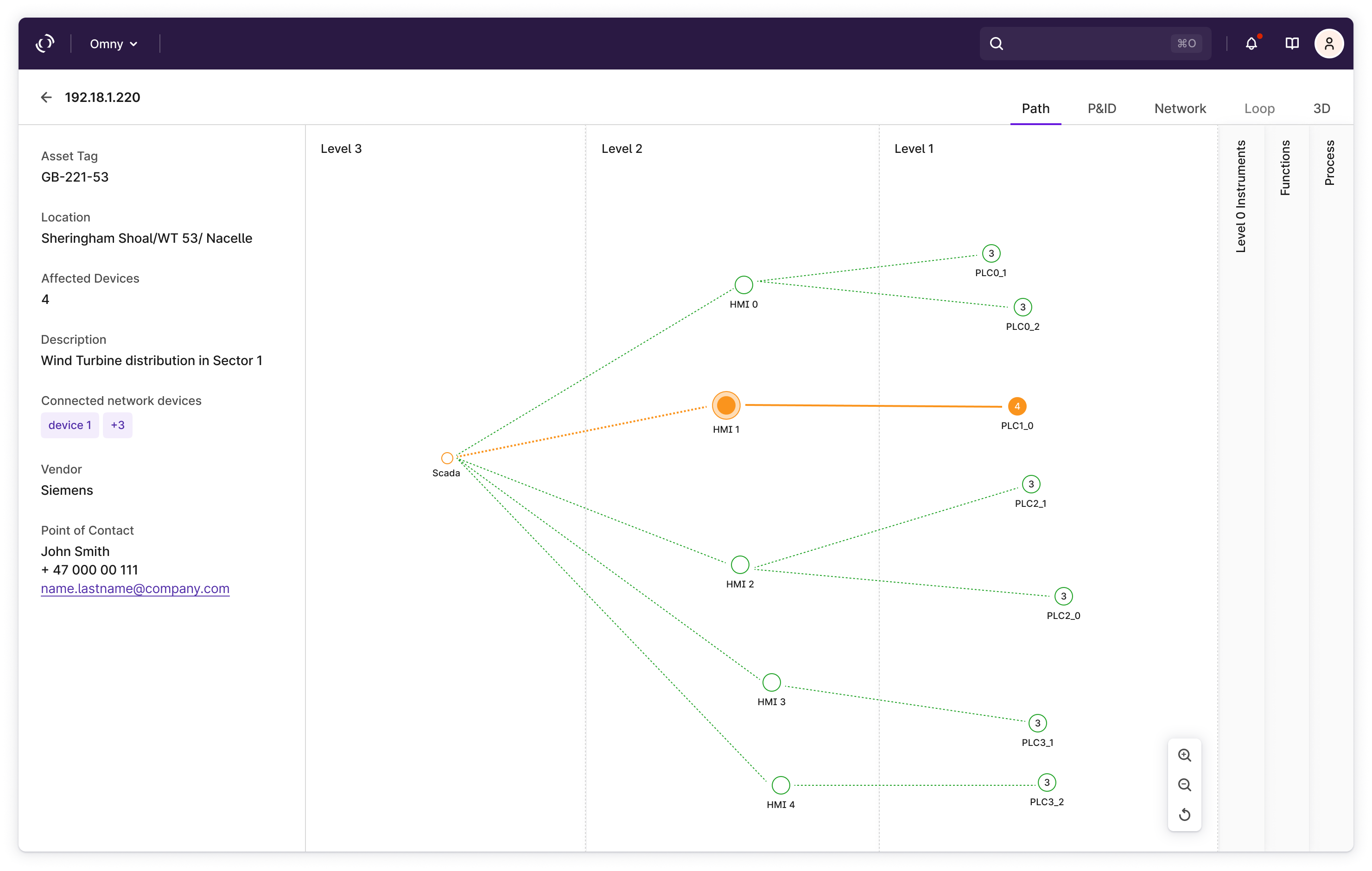
Task: Expand the Level 0 Instruments column
Action: (x=1240, y=196)
